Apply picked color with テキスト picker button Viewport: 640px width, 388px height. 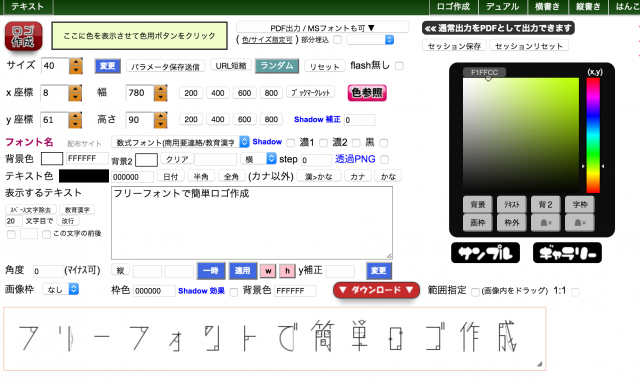(511, 204)
